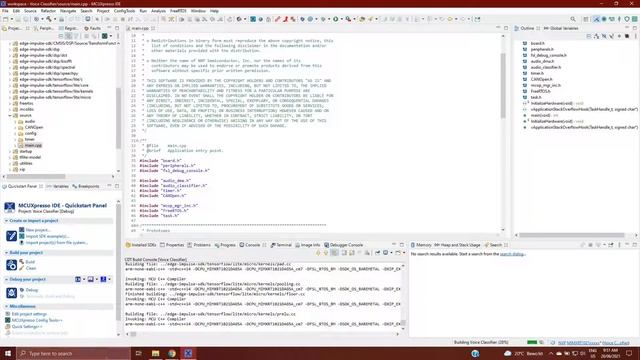This screenshot has width=640, height=360.
Task: Open MCUXpresso Config Tools link
Action: (x=37, y=320)
